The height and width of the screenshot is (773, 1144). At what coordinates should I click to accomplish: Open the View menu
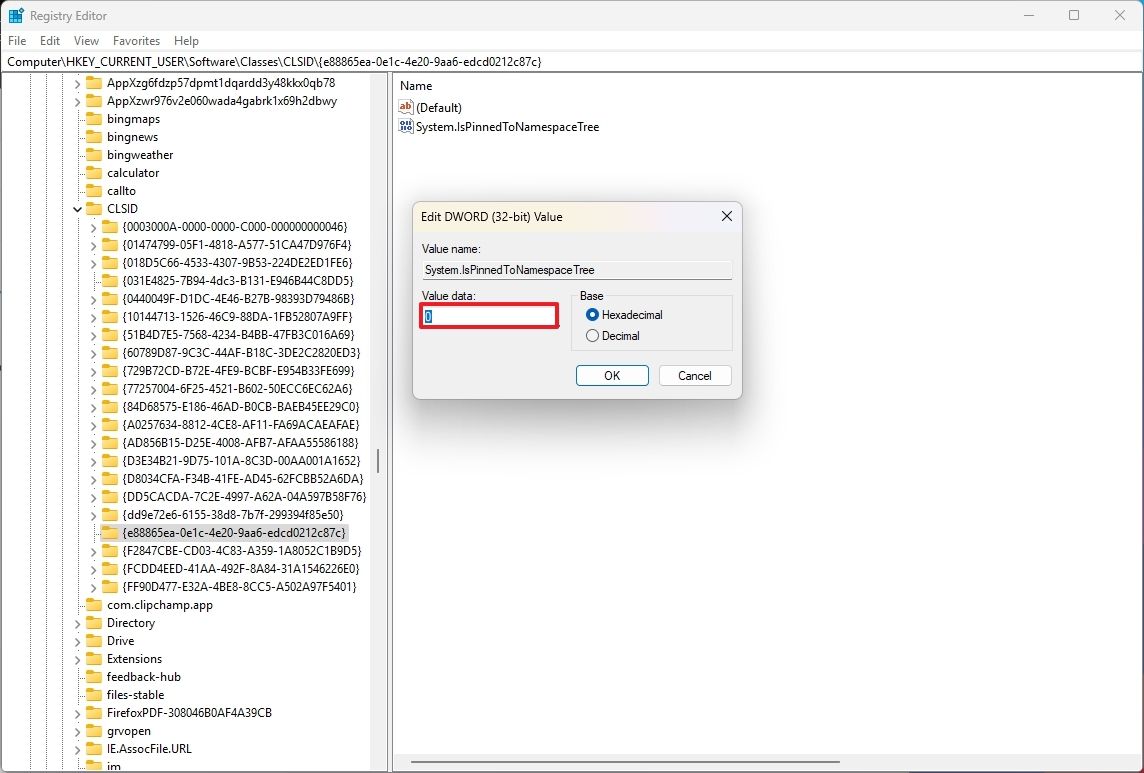(x=86, y=41)
